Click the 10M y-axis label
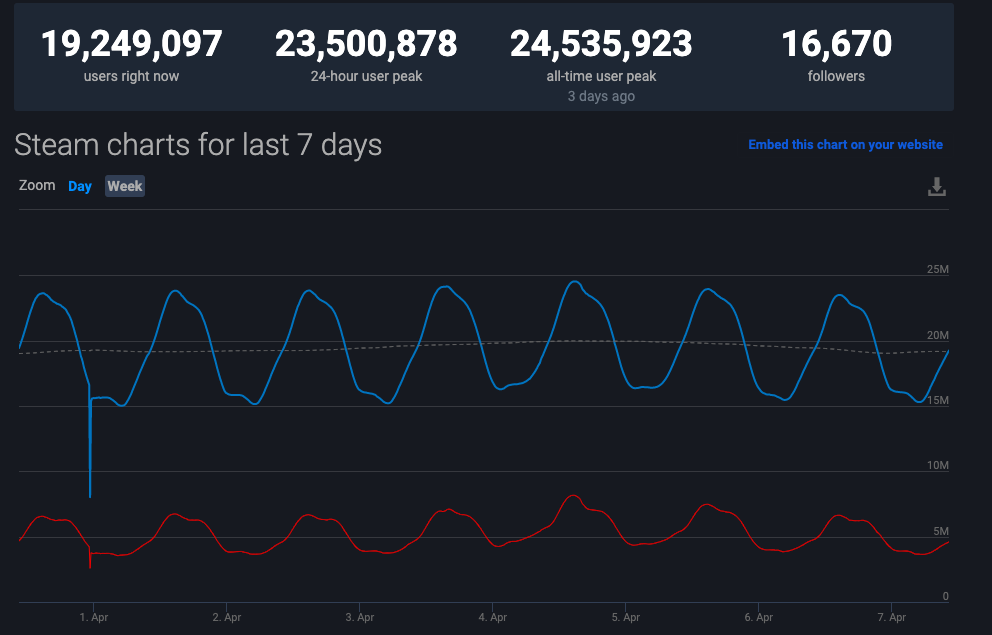 coord(938,465)
